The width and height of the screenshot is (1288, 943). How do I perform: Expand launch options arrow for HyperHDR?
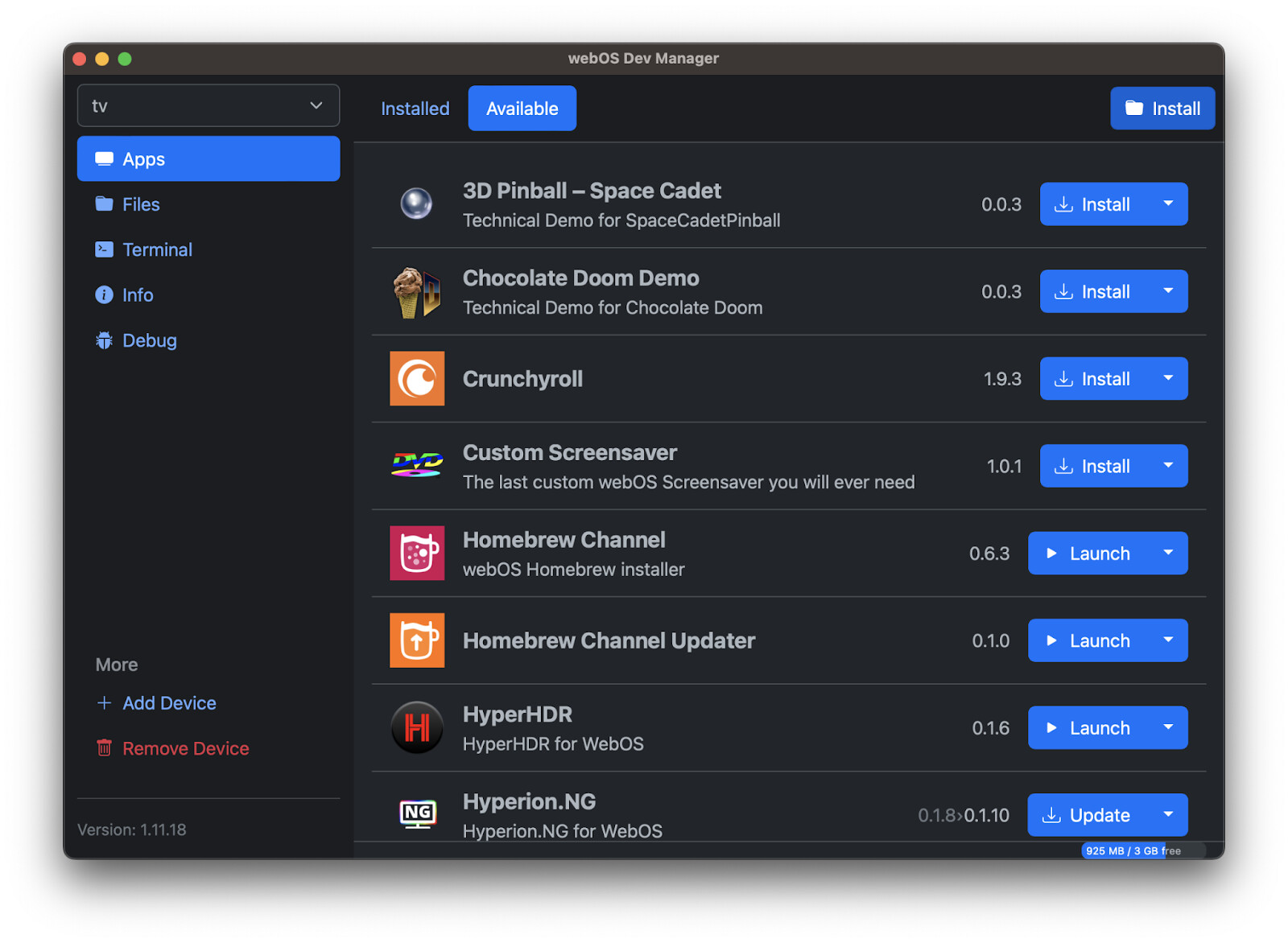click(x=1168, y=727)
